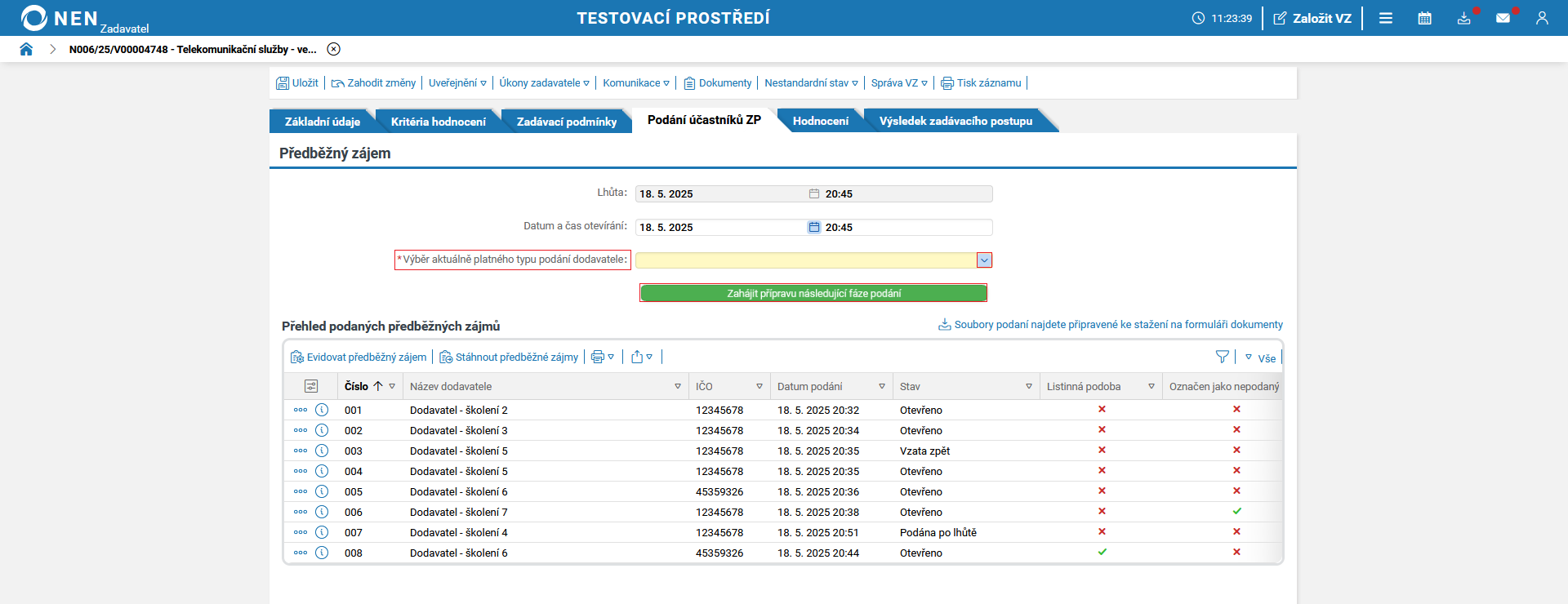Switch to Kritéria hodnocení tab
Screen dimensions: 1568x604
pos(438,122)
